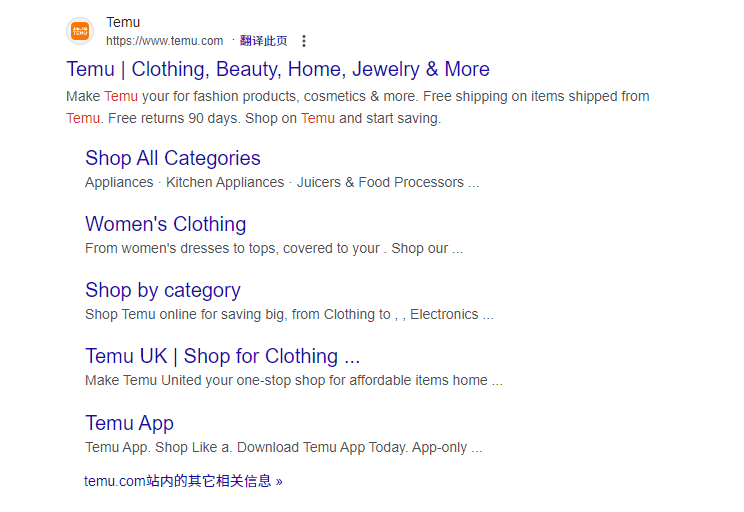Click the 'Make Temu your for fashion' description
The width and height of the screenshot is (744, 512).
pos(358,107)
